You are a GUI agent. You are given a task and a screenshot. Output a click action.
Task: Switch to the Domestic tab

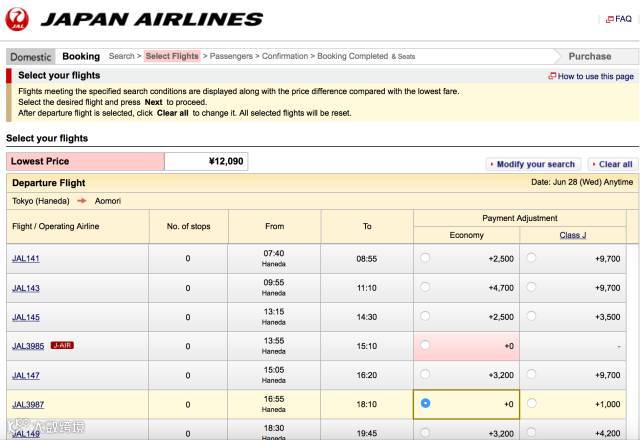30,57
